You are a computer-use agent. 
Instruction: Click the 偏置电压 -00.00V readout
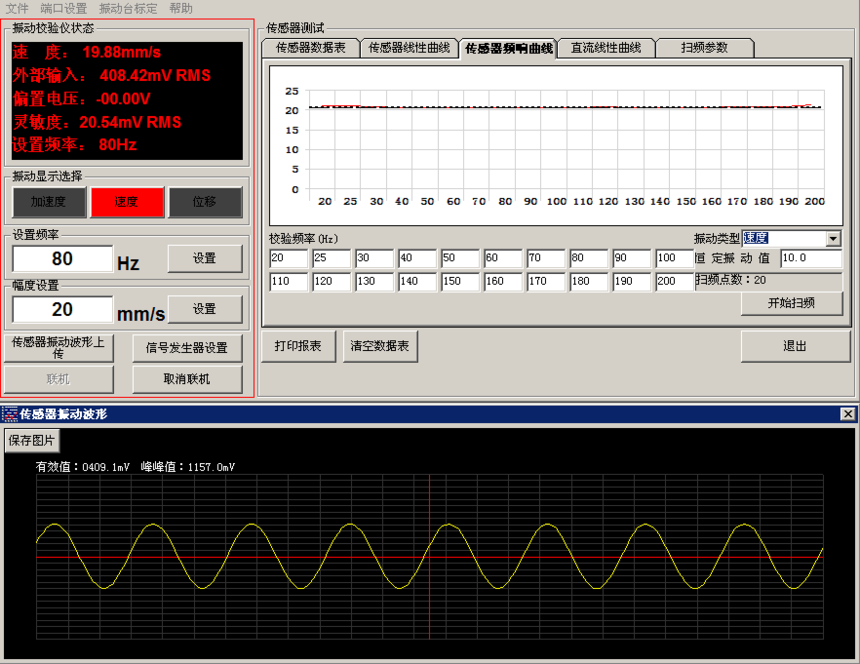coord(82,99)
